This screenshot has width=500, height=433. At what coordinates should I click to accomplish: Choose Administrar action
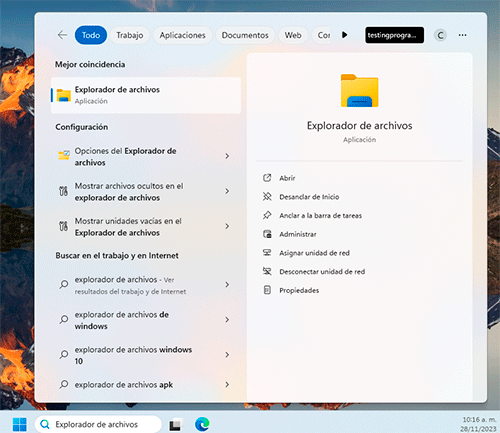[x=298, y=234]
